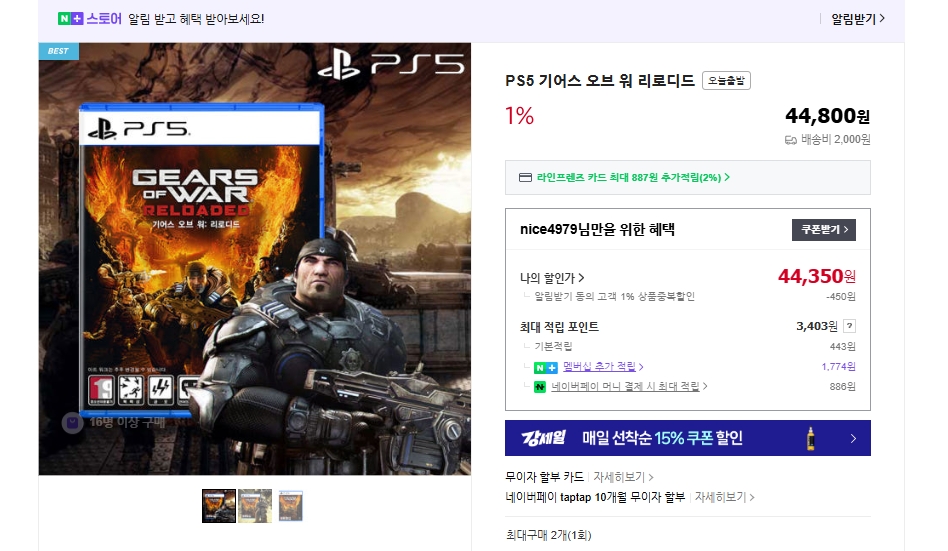Click N+ membership badge icon

(545, 367)
